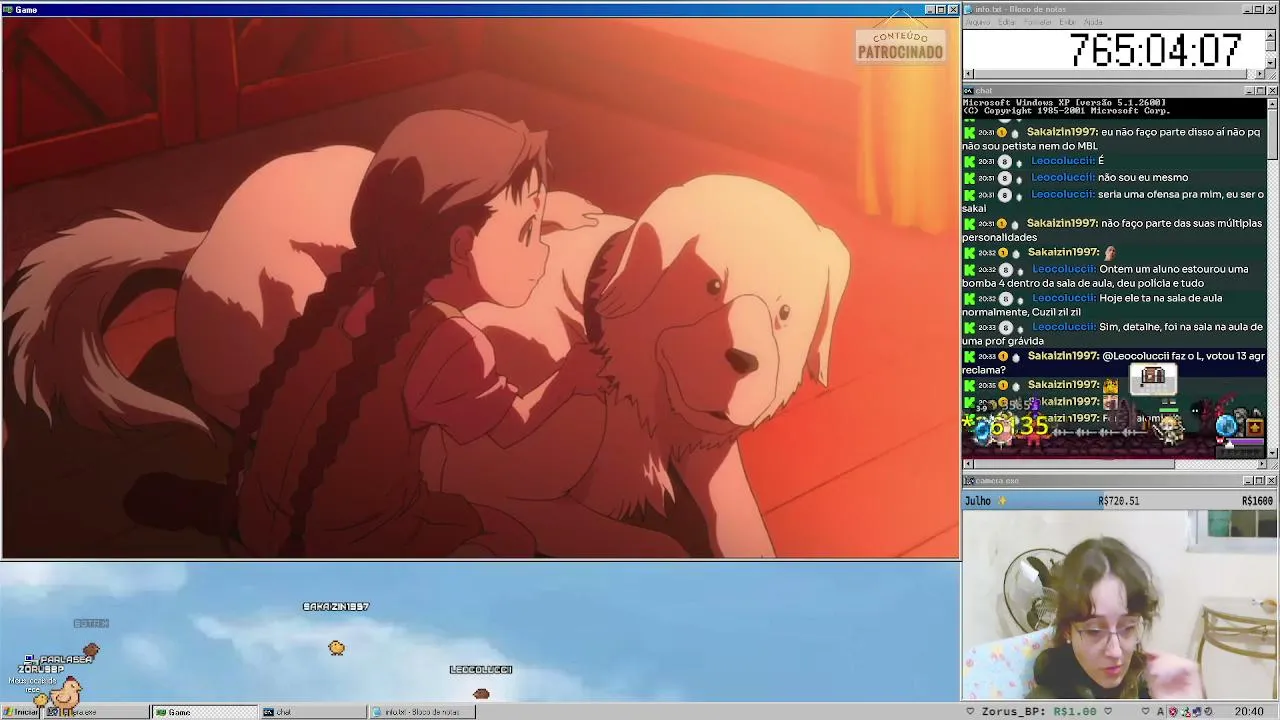
Task: Click the camera.exe title bar icon
Action: coord(969,481)
